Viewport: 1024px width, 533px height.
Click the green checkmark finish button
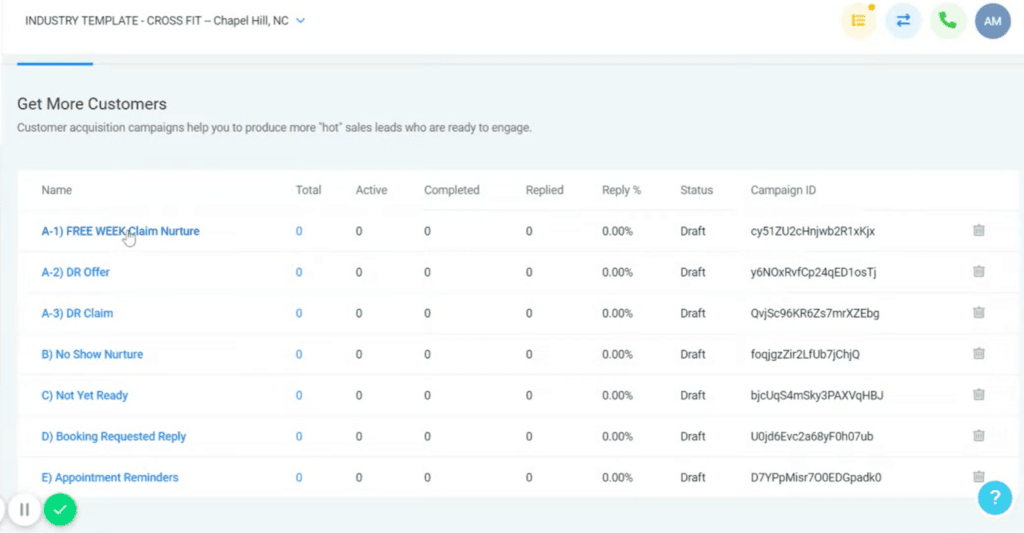tap(60, 509)
